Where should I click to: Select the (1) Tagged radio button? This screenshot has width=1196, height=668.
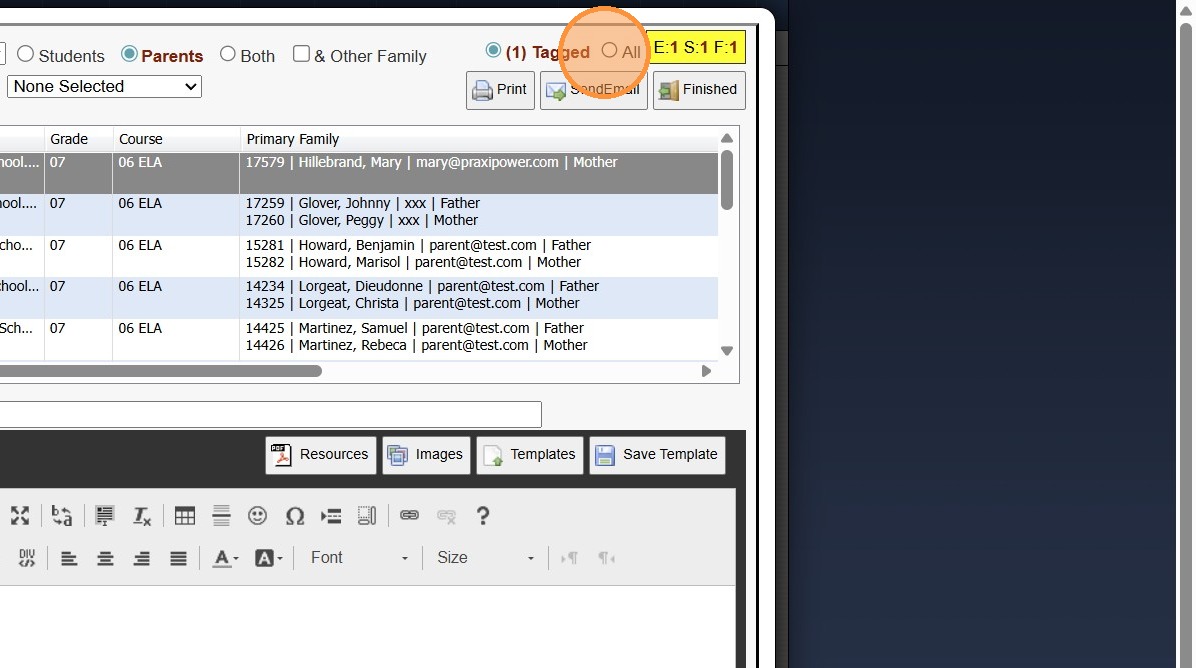click(x=494, y=50)
